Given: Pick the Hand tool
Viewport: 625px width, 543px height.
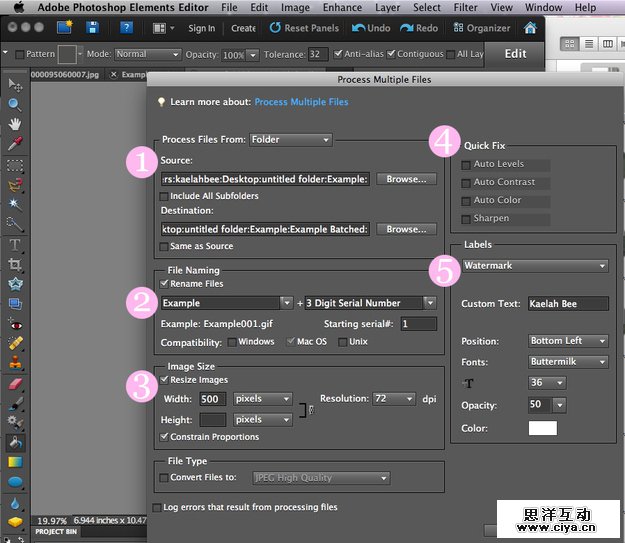Looking at the screenshot, I should click(x=15, y=124).
